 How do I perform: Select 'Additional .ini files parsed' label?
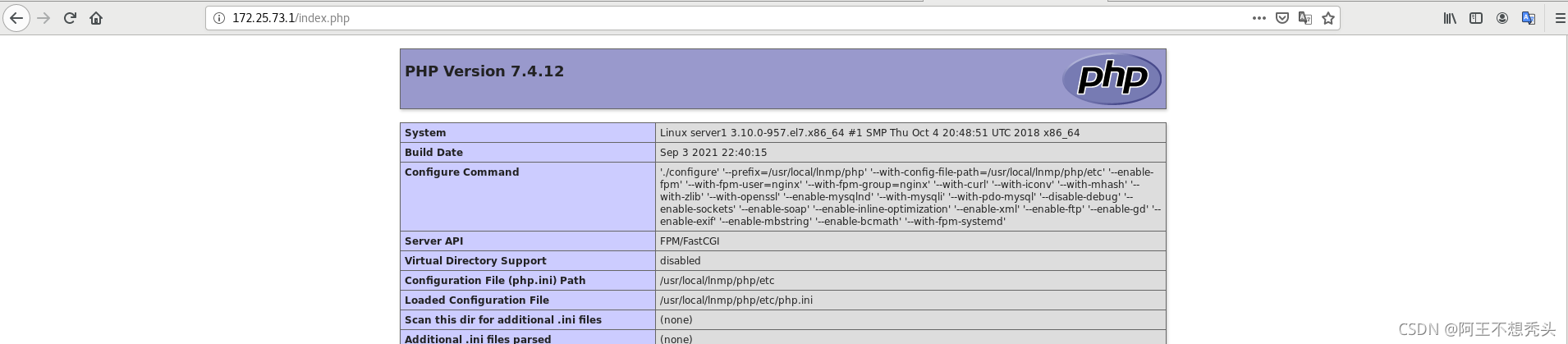point(478,339)
